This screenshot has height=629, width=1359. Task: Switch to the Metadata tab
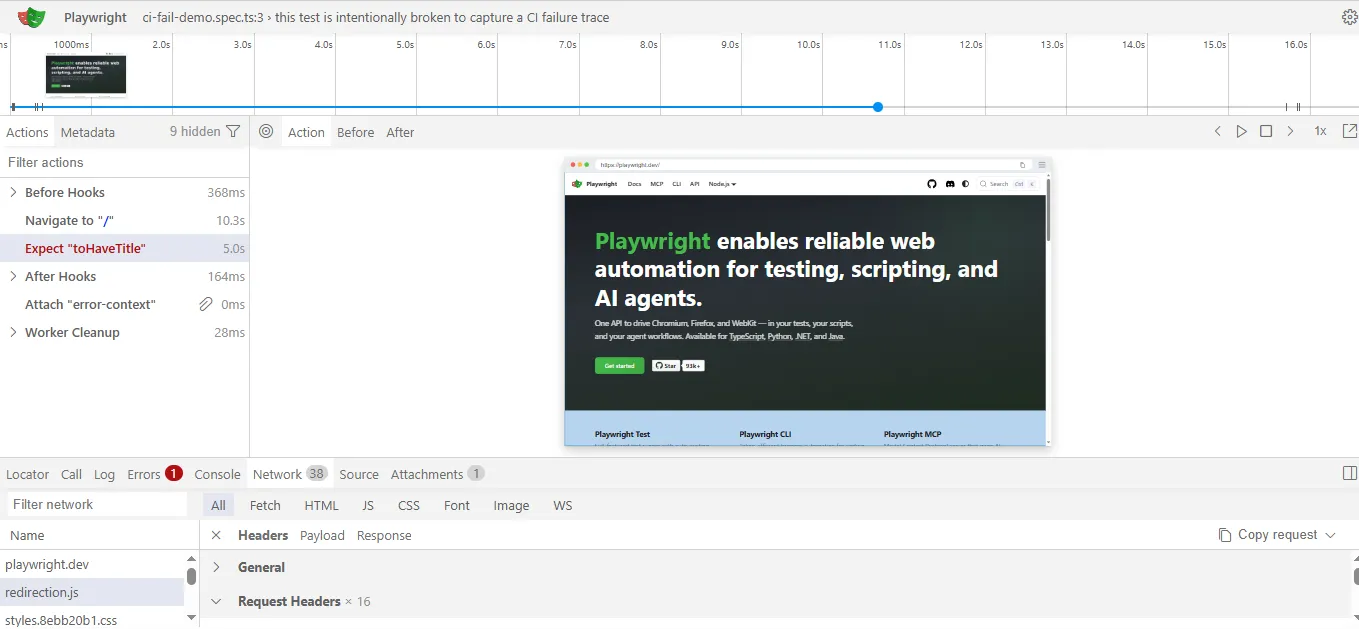[88, 132]
